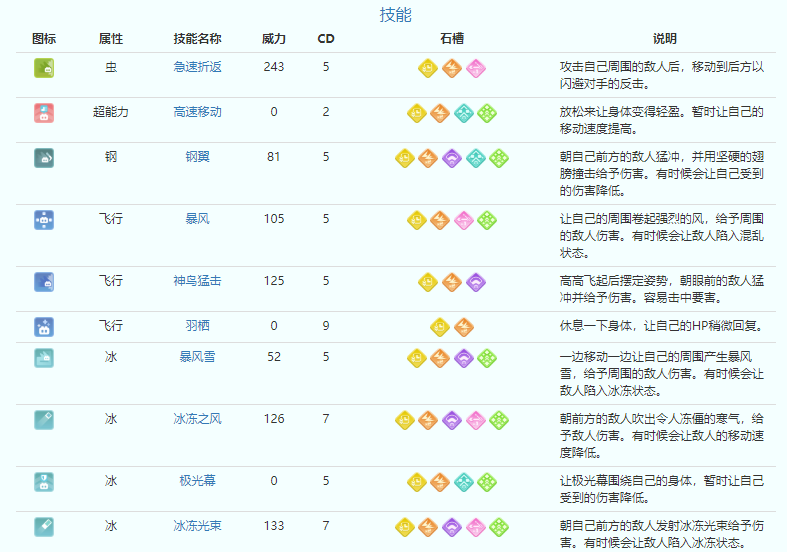Click the 羽栖 description text

pos(662,326)
